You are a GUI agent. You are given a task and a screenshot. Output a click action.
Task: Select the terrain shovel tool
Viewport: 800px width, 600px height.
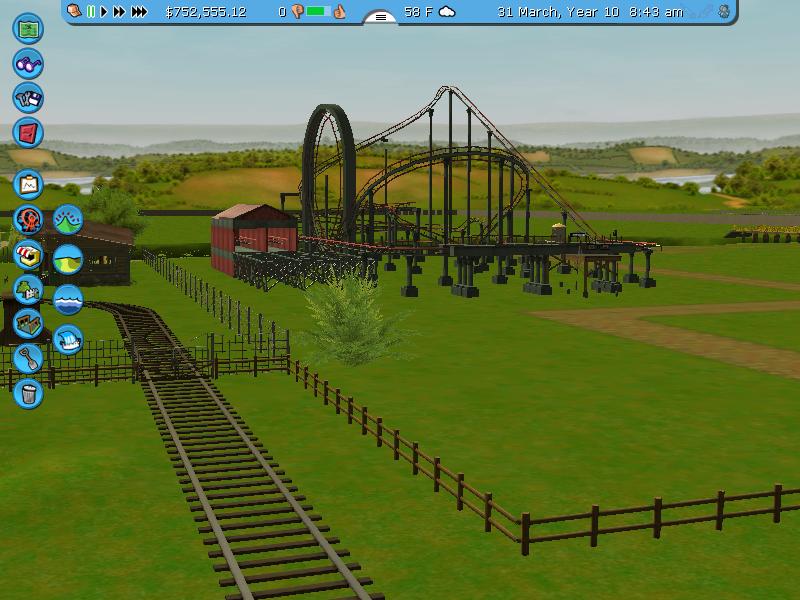pos(28,359)
